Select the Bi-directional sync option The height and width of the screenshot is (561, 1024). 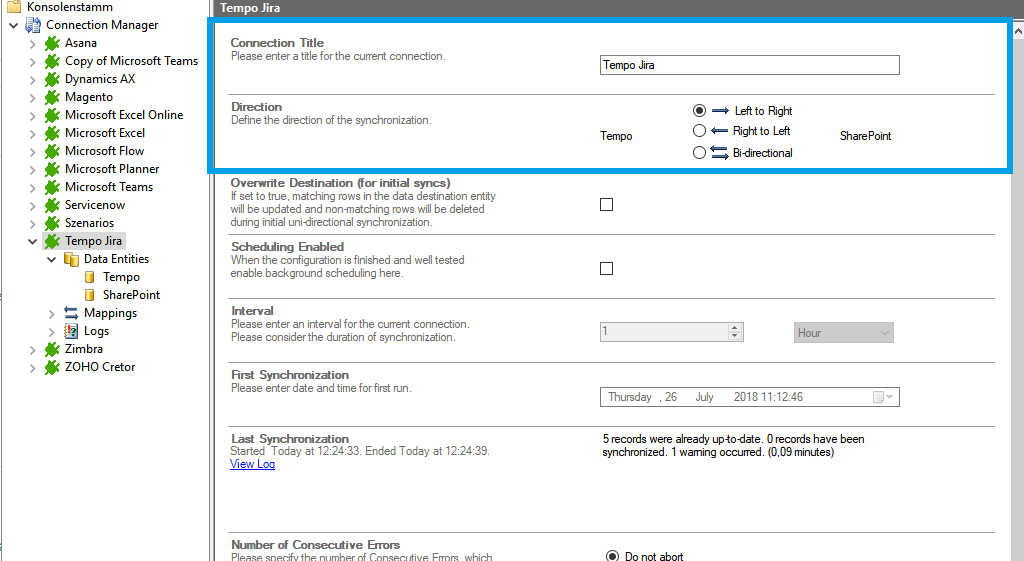(x=700, y=153)
